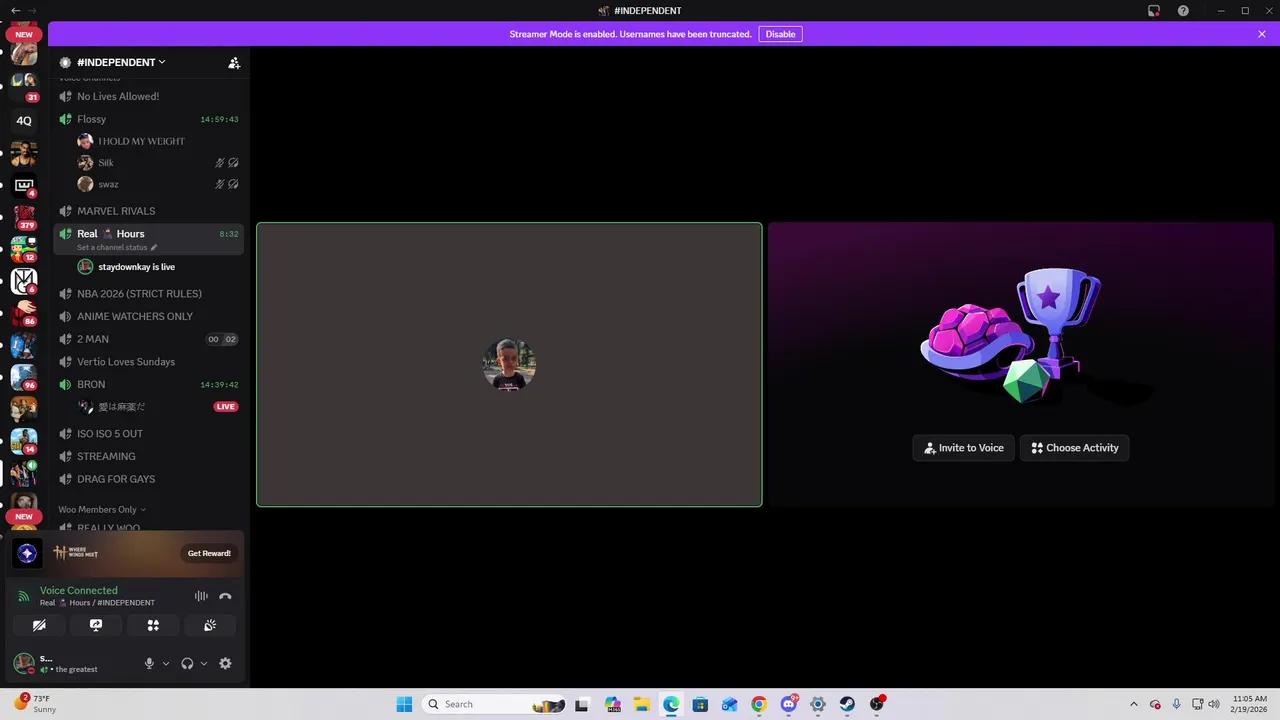Collapse Woo Members Only category
The image size is (1280, 720).
pos(102,510)
